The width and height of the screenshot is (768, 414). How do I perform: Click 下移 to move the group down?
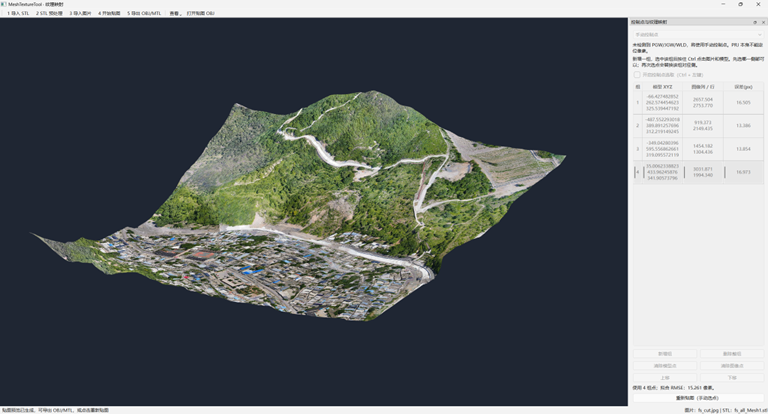pyautogui.click(x=732, y=378)
